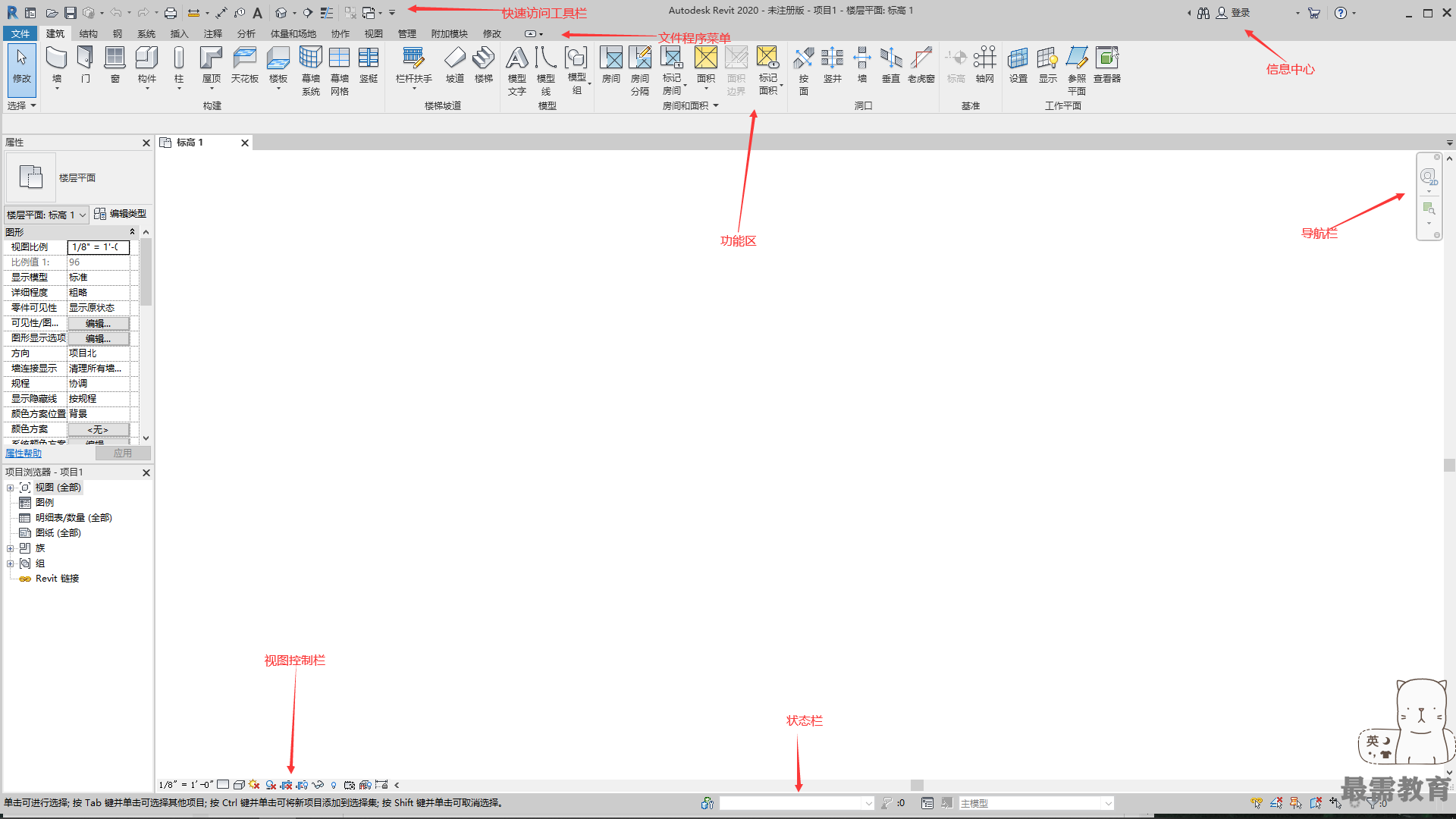Select the Ramp (坡道) tool
Screen dimensions: 1456x819
click(x=455, y=64)
